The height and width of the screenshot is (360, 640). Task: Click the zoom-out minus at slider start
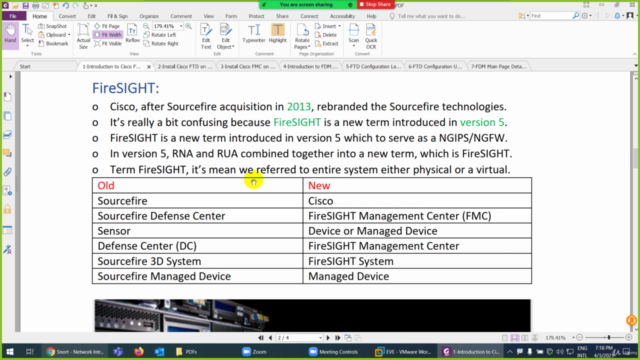(x=580, y=338)
